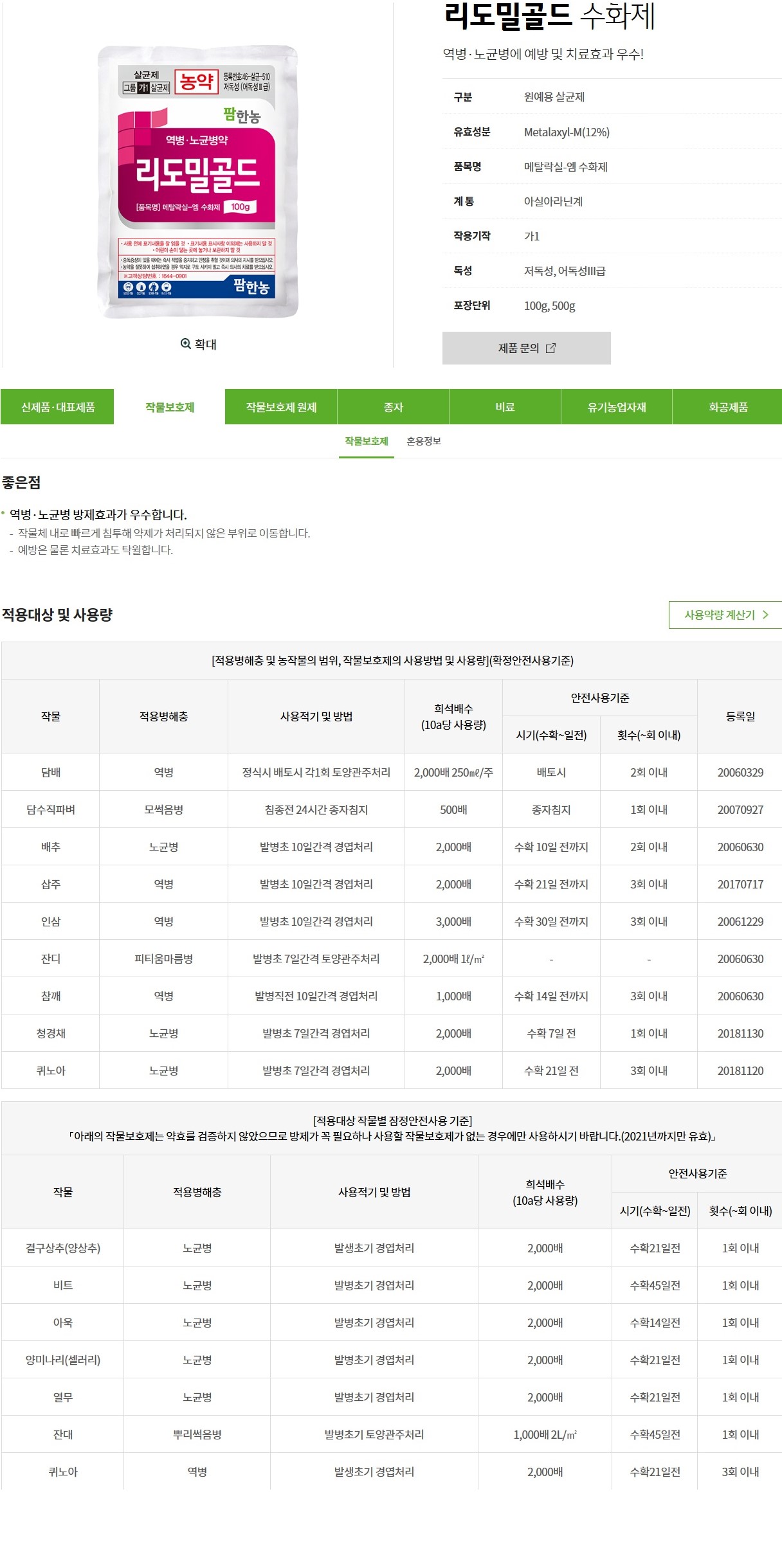Click the 잔디 crop cell
Screen dimensions: 782x1568
pos(51,959)
